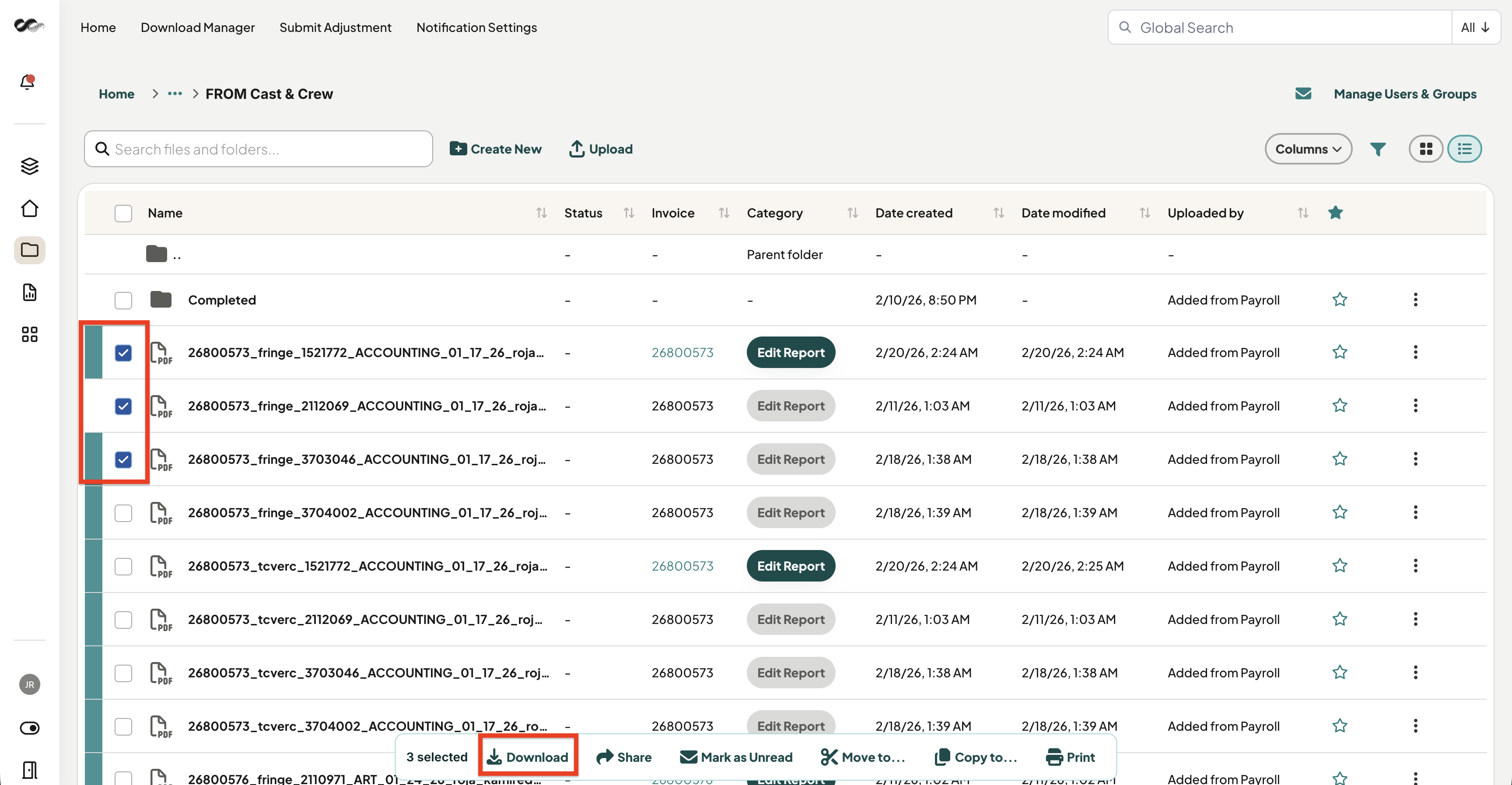Image resolution: width=1512 pixels, height=785 pixels.
Task: Open the folder sidebar icon
Action: tap(29, 250)
